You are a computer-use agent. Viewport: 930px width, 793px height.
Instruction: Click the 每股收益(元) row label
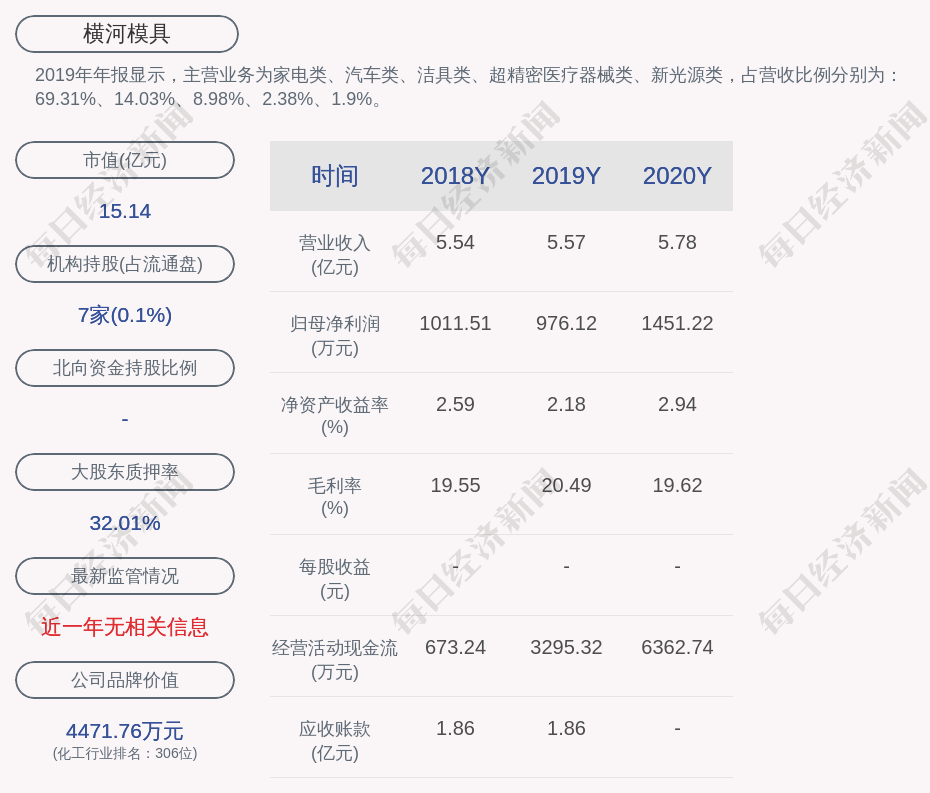point(335,579)
